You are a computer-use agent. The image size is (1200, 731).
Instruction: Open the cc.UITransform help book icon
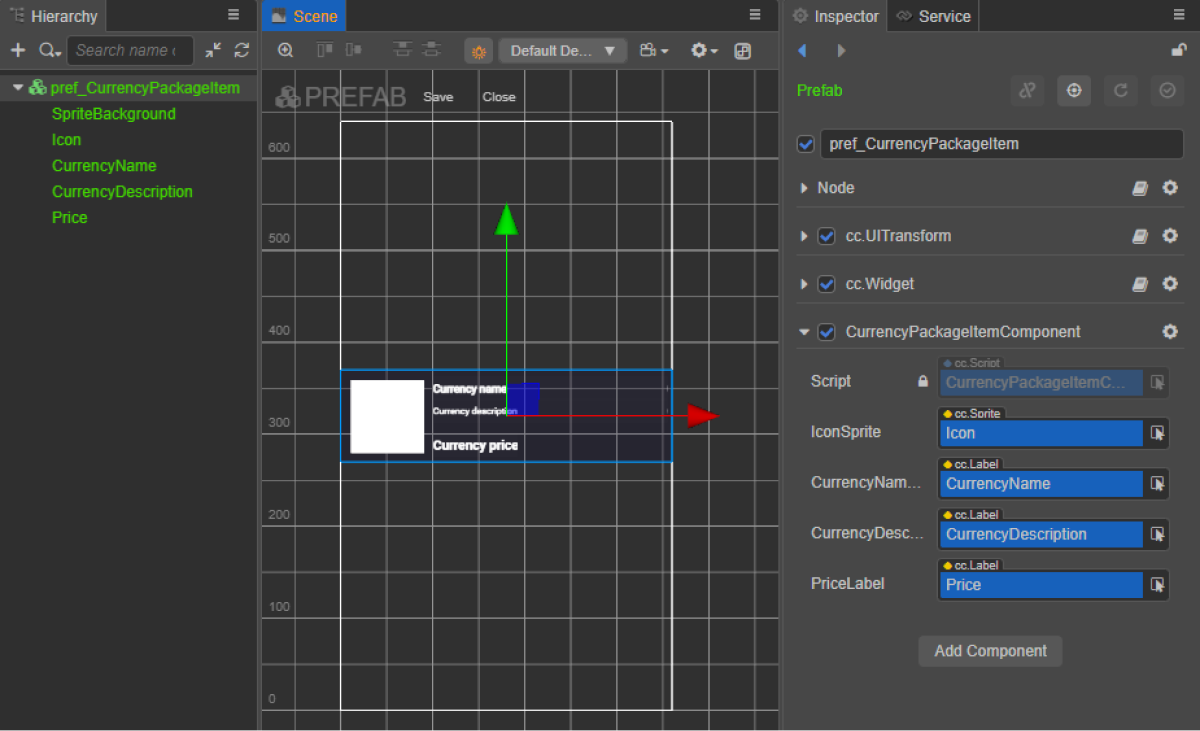[1140, 236]
